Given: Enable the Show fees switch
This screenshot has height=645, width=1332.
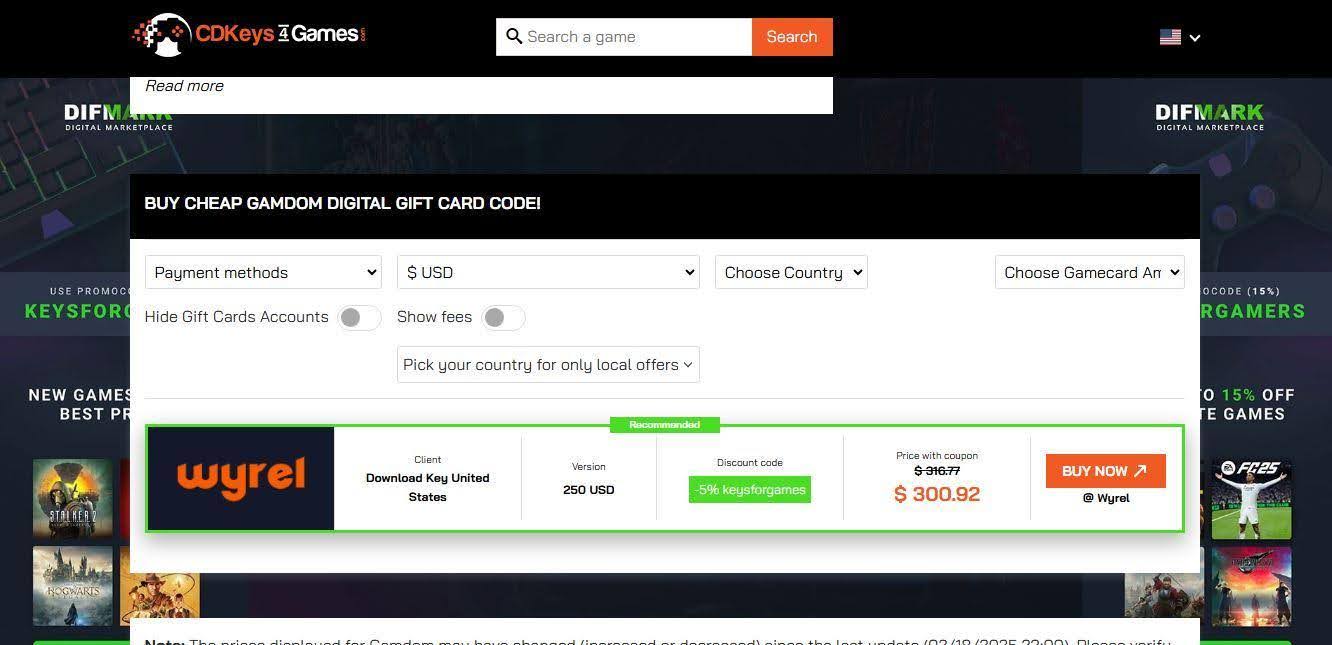Looking at the screenshot, I should pos(503,318).
